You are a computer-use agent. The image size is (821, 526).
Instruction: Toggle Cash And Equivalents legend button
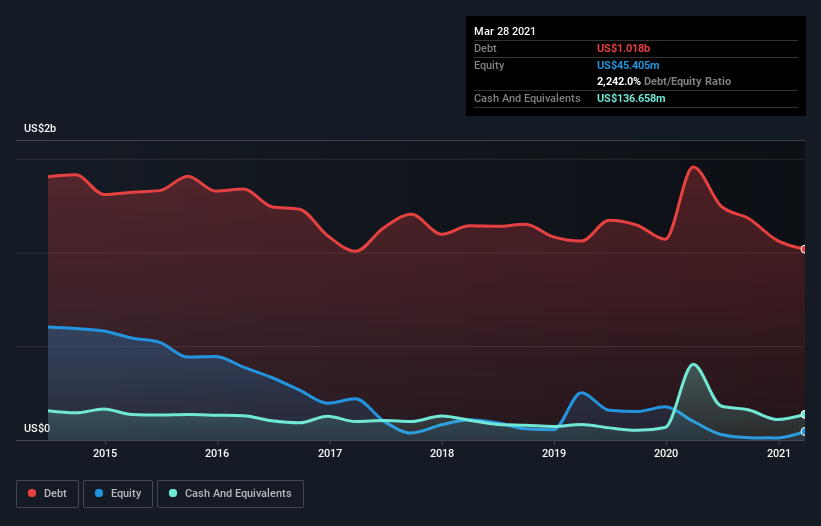click(230, 494)
